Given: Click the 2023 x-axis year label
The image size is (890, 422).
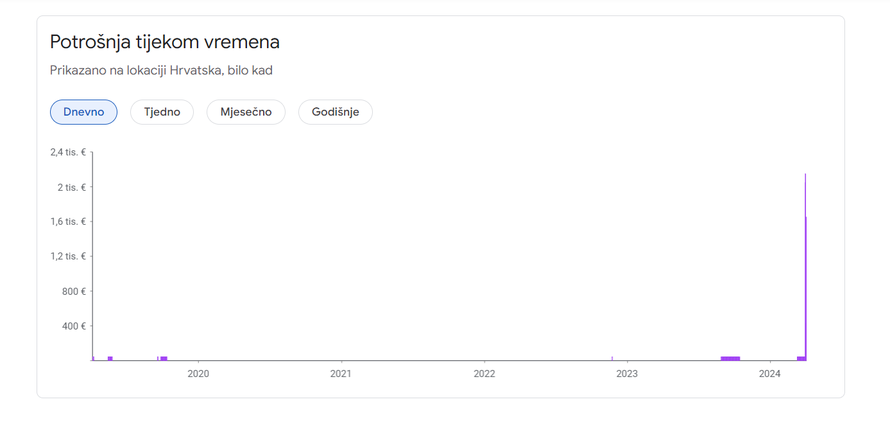Looking at the screenshot, I should (627, 374).
